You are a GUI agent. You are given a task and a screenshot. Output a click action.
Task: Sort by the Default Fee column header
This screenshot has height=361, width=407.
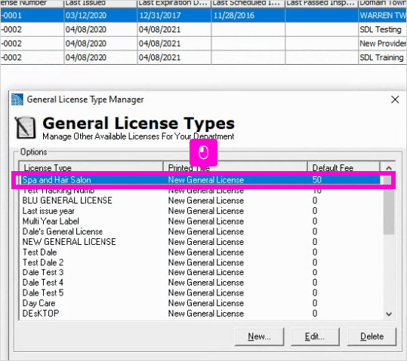point(343,167)
